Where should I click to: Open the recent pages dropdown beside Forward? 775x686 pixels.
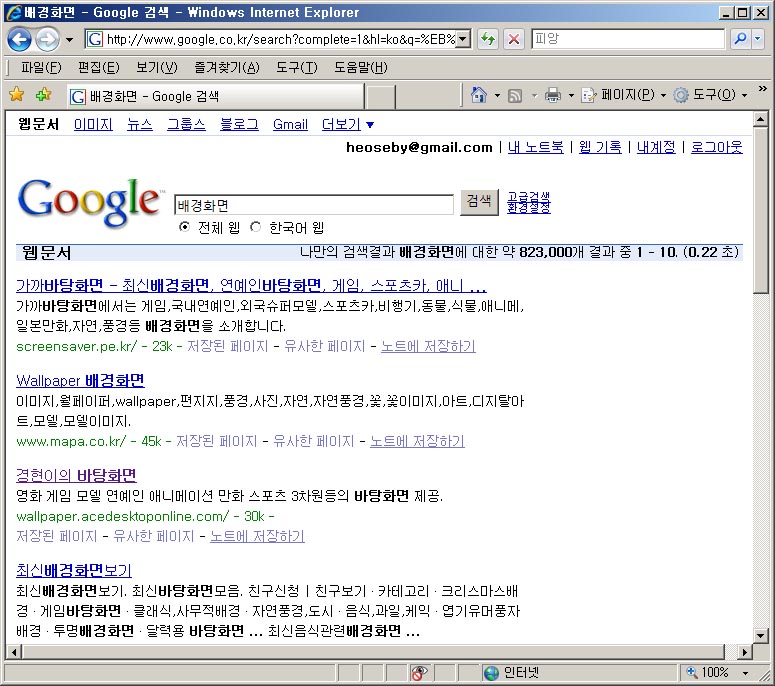69,40
